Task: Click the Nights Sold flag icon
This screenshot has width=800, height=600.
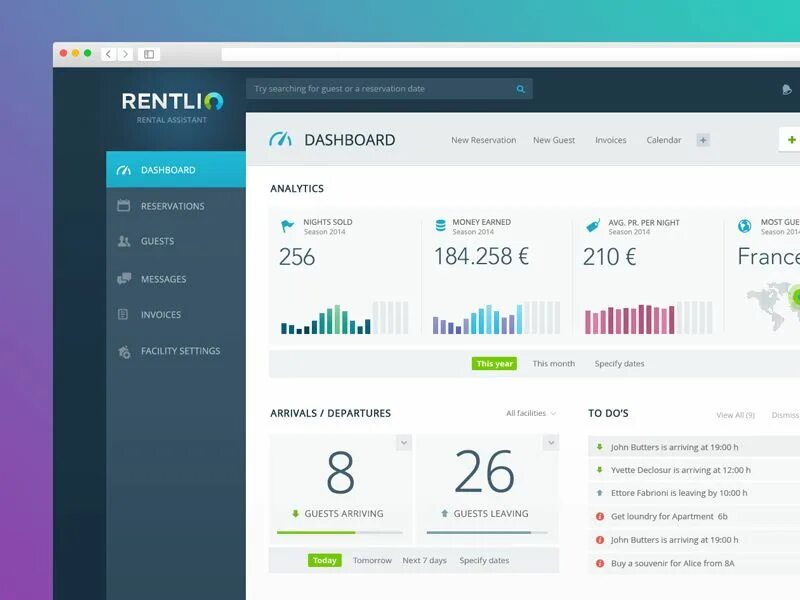Action: coord(287,226)
